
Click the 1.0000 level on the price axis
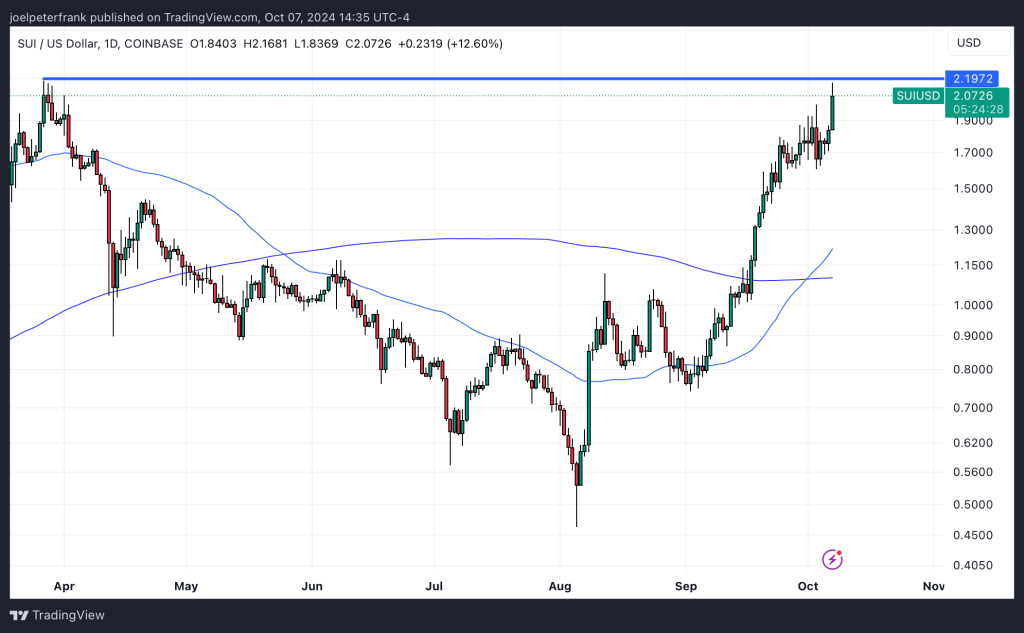(x=972, y=305)
